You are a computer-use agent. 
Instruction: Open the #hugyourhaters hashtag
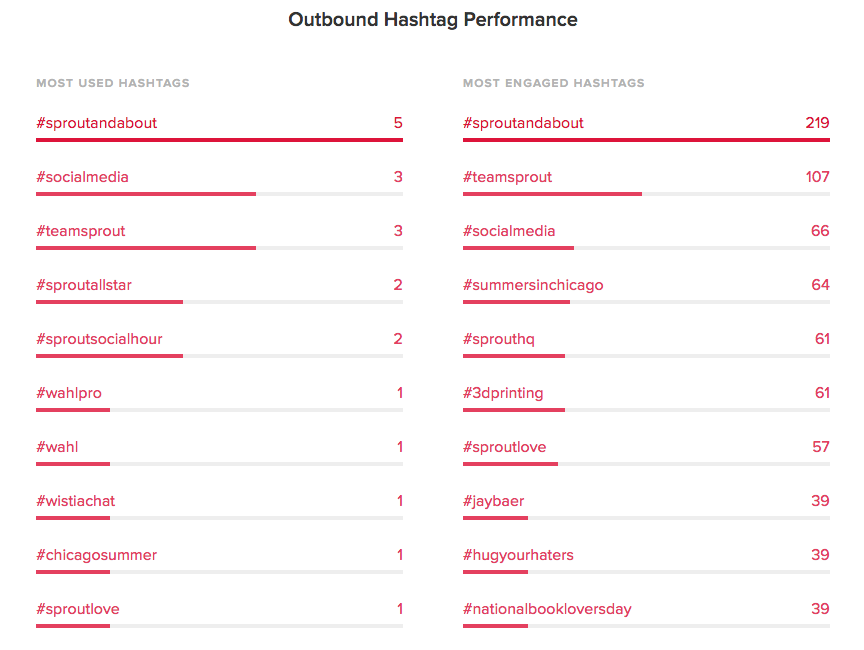[518, 555]
